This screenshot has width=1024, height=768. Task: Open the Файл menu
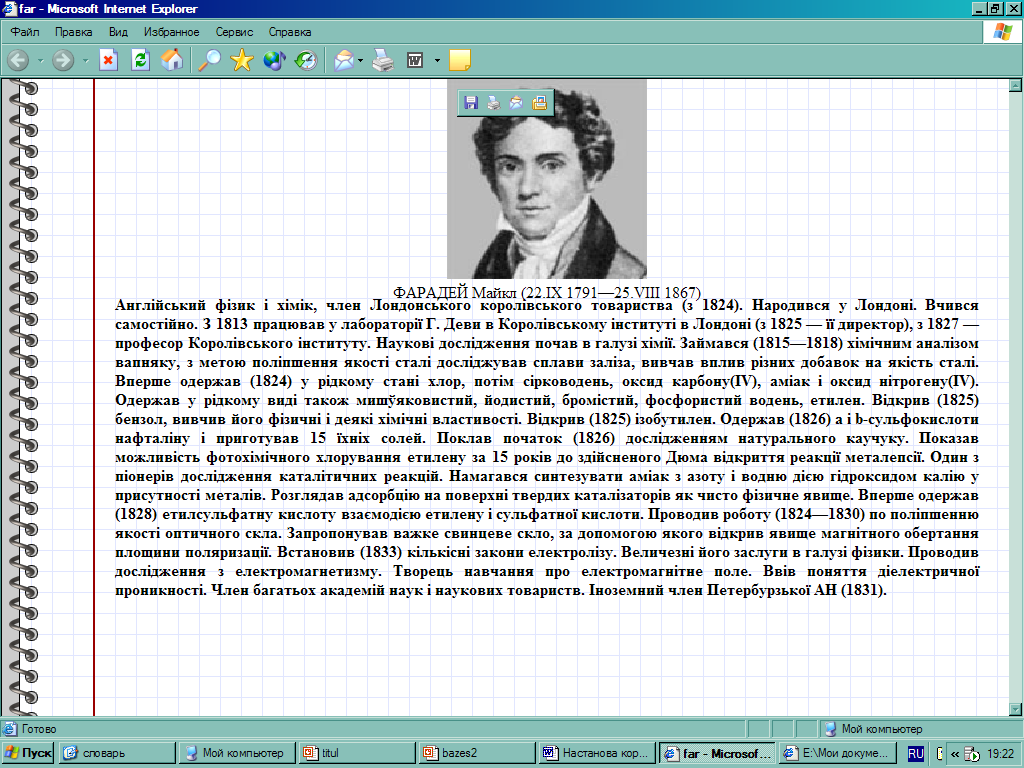pyautogui.click(x=25, y=32)
